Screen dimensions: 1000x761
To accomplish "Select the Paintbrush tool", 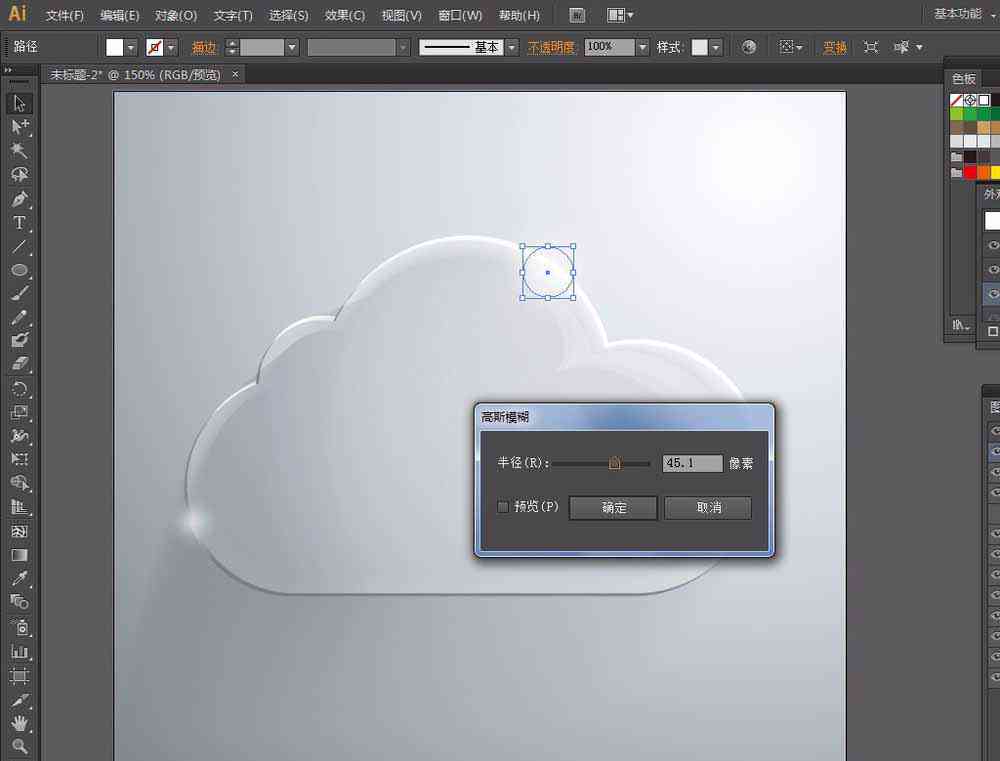I will 19,293.
